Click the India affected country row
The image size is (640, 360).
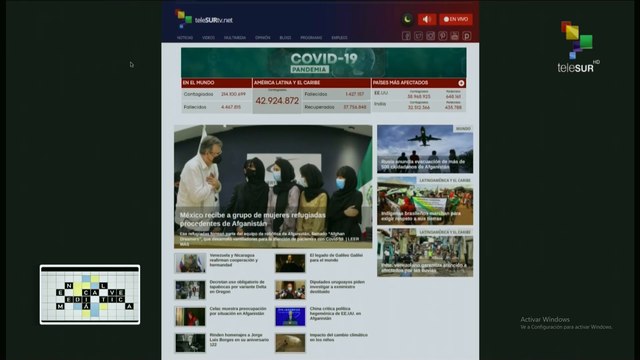[419, 105]
